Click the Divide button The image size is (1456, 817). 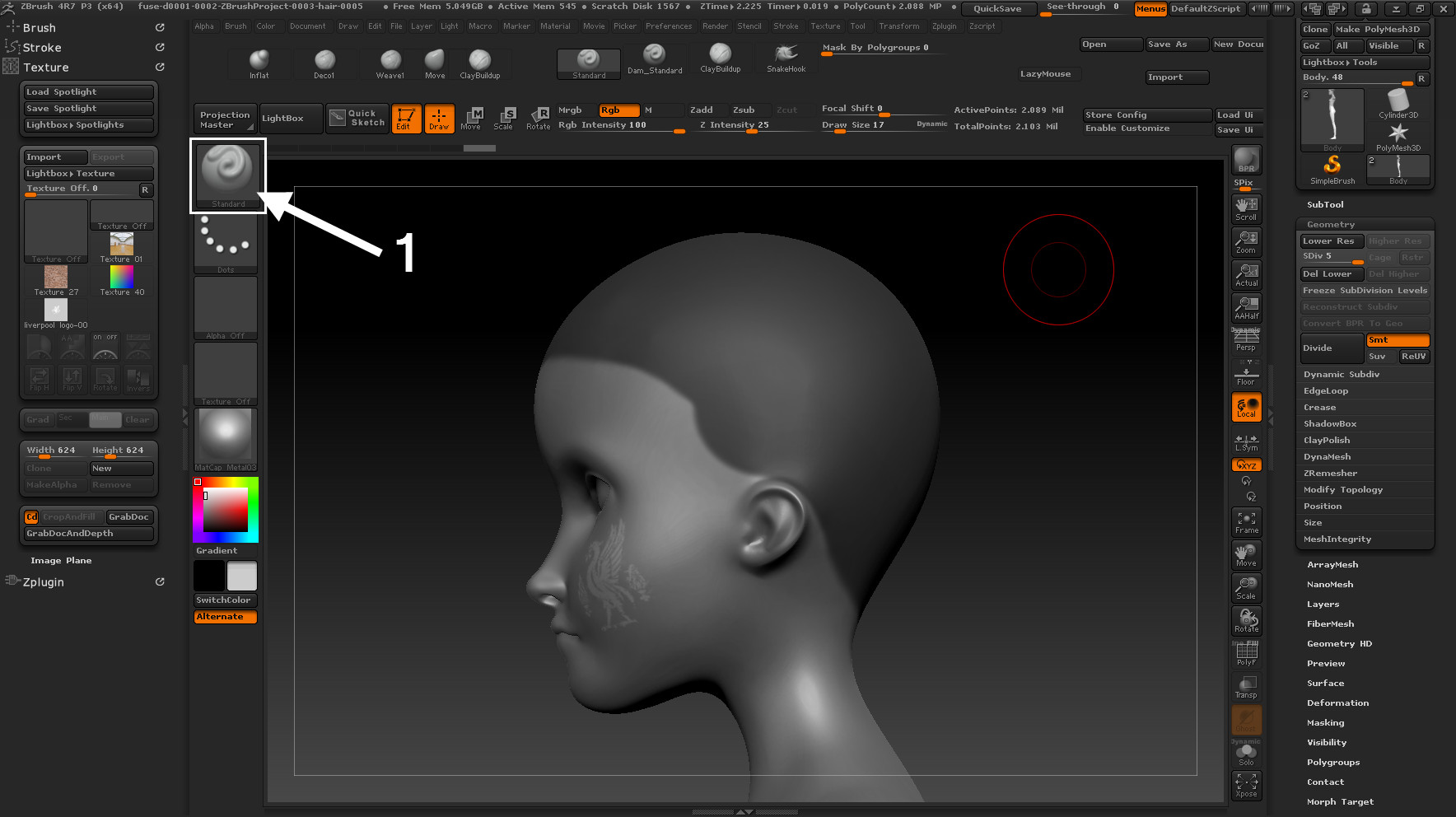pos(1330,348)
